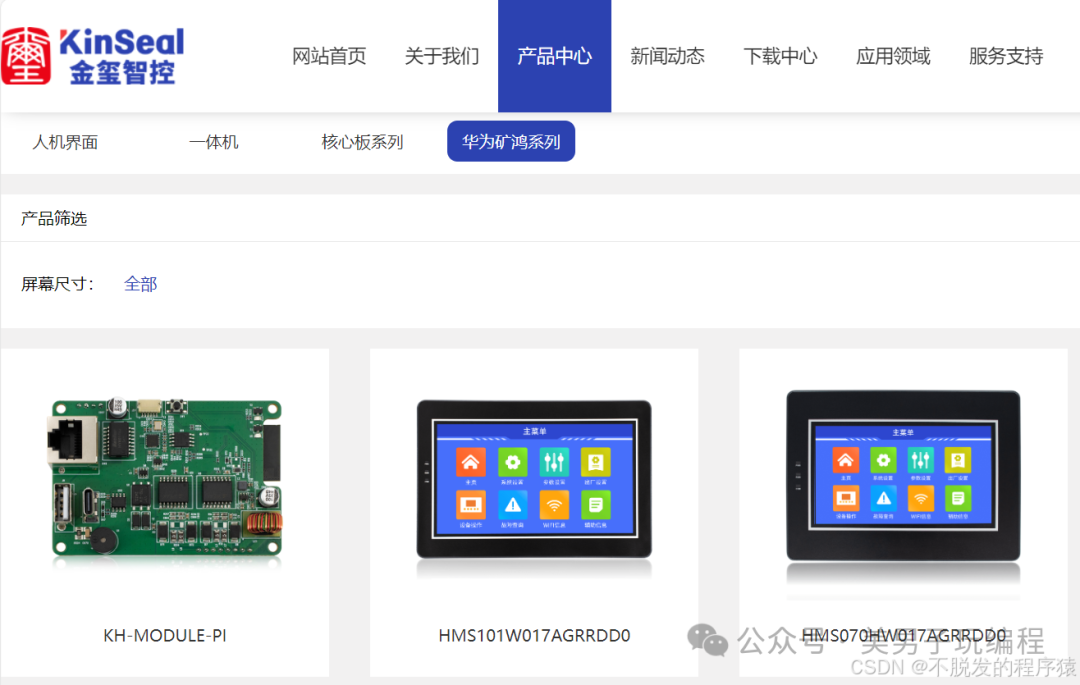Image resolution: width=1080 pixels, height=685 pixels.
Task: Open 应用领域 in navigation
Action: click(x=893, y=56)
